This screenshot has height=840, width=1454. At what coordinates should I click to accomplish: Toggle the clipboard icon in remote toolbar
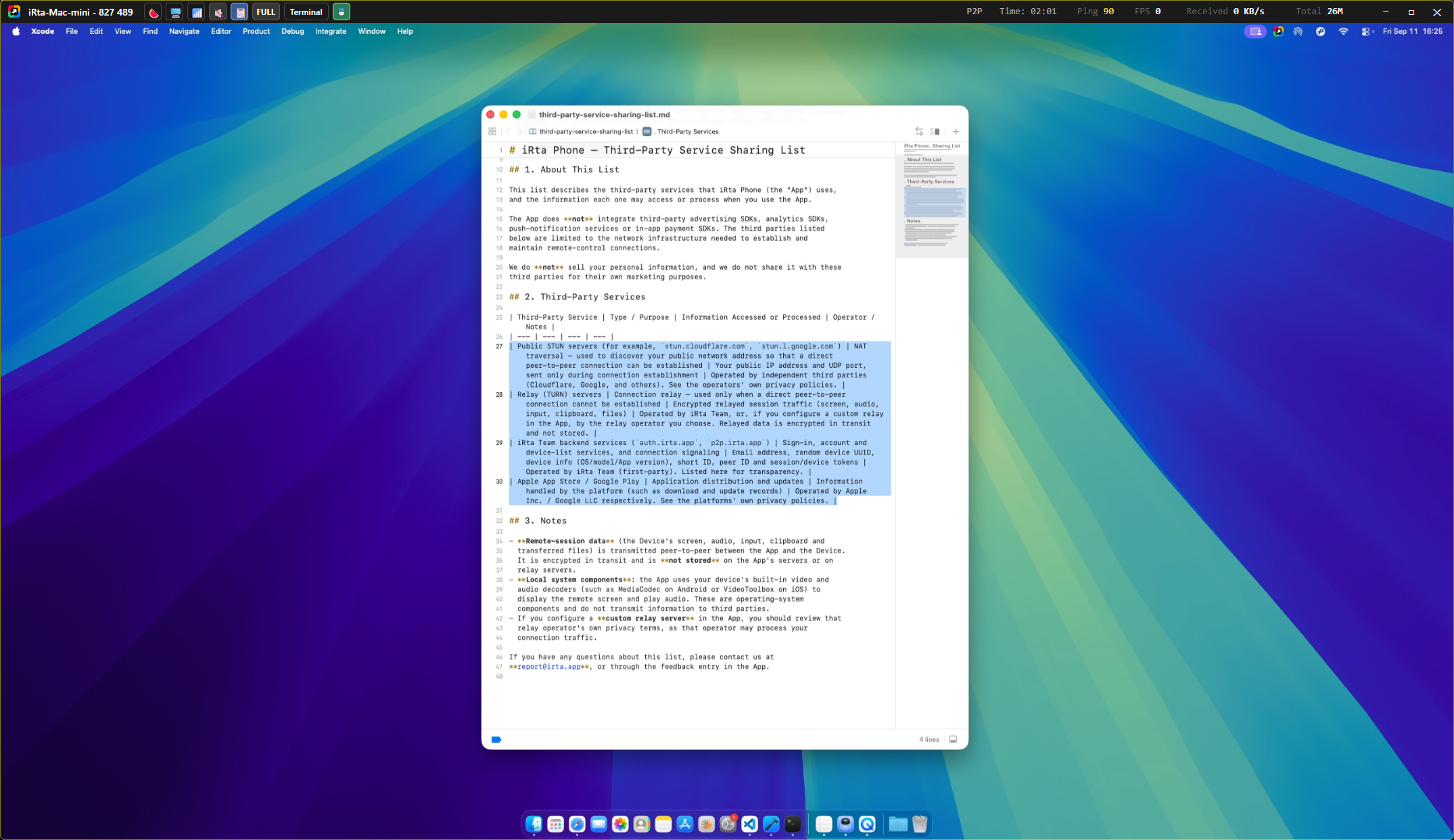(239, 12)
